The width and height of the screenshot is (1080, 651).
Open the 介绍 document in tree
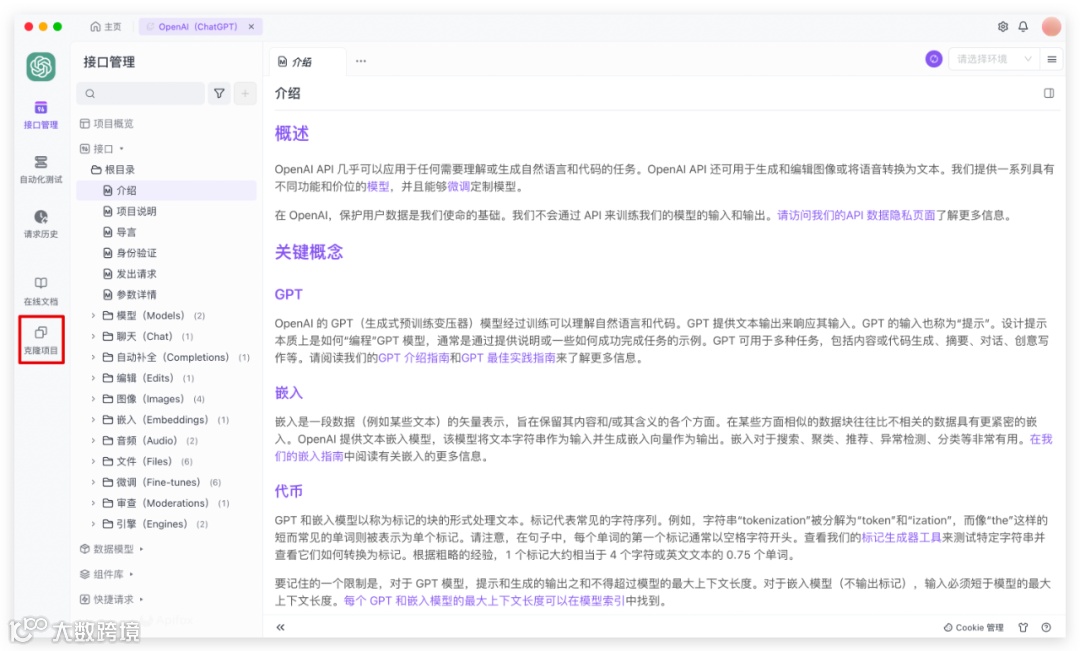click(x=166, y=190)
